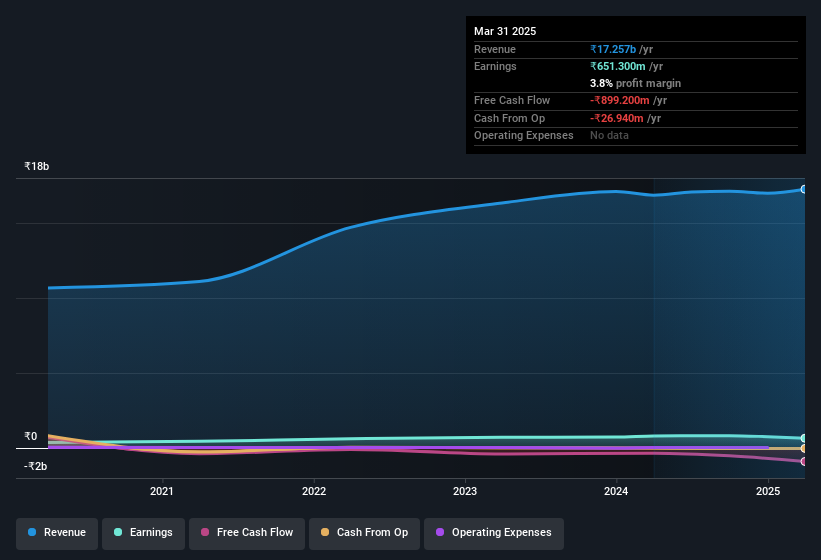Click the No data operating expenses value
The image size is (821, 560).
click(x=609, y=135)
